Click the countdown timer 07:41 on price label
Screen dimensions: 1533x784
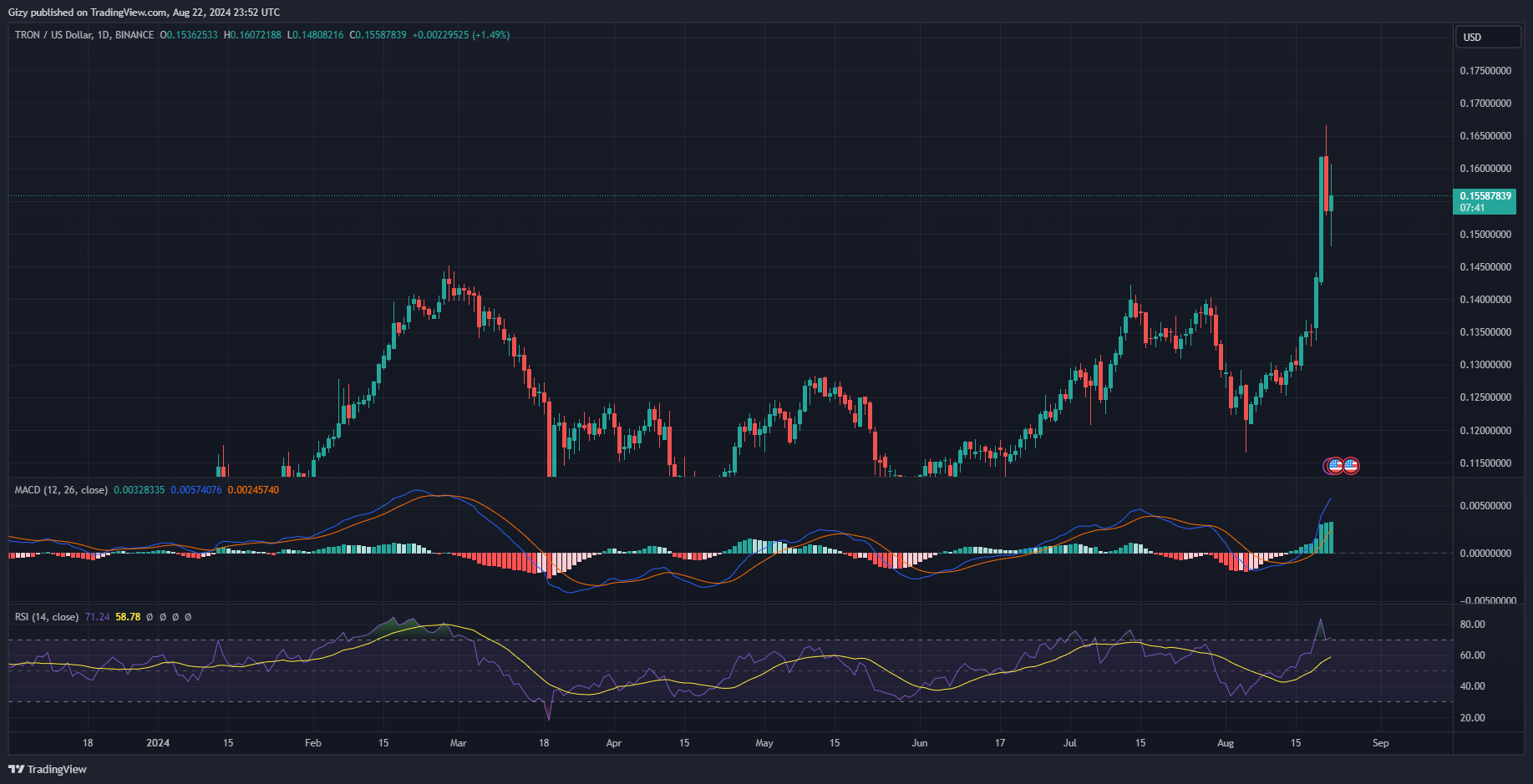[x=1472, y=208]
